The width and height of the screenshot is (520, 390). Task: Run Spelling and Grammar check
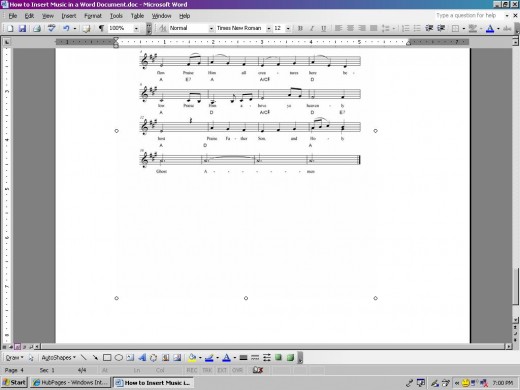click(51, 28)
